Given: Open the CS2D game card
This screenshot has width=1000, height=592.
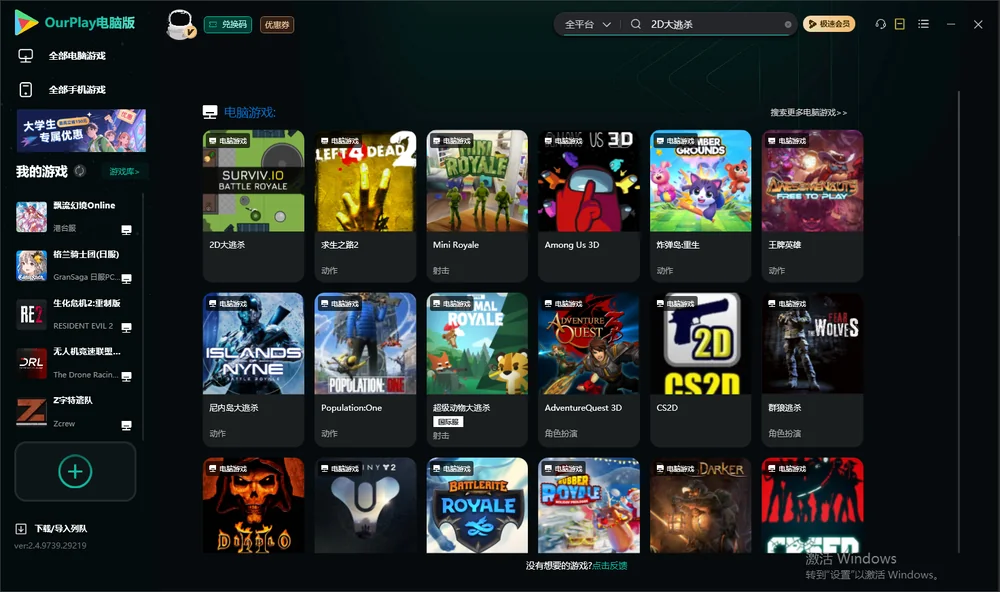Looking at the screenshot, I should click(x=701, y=369).
